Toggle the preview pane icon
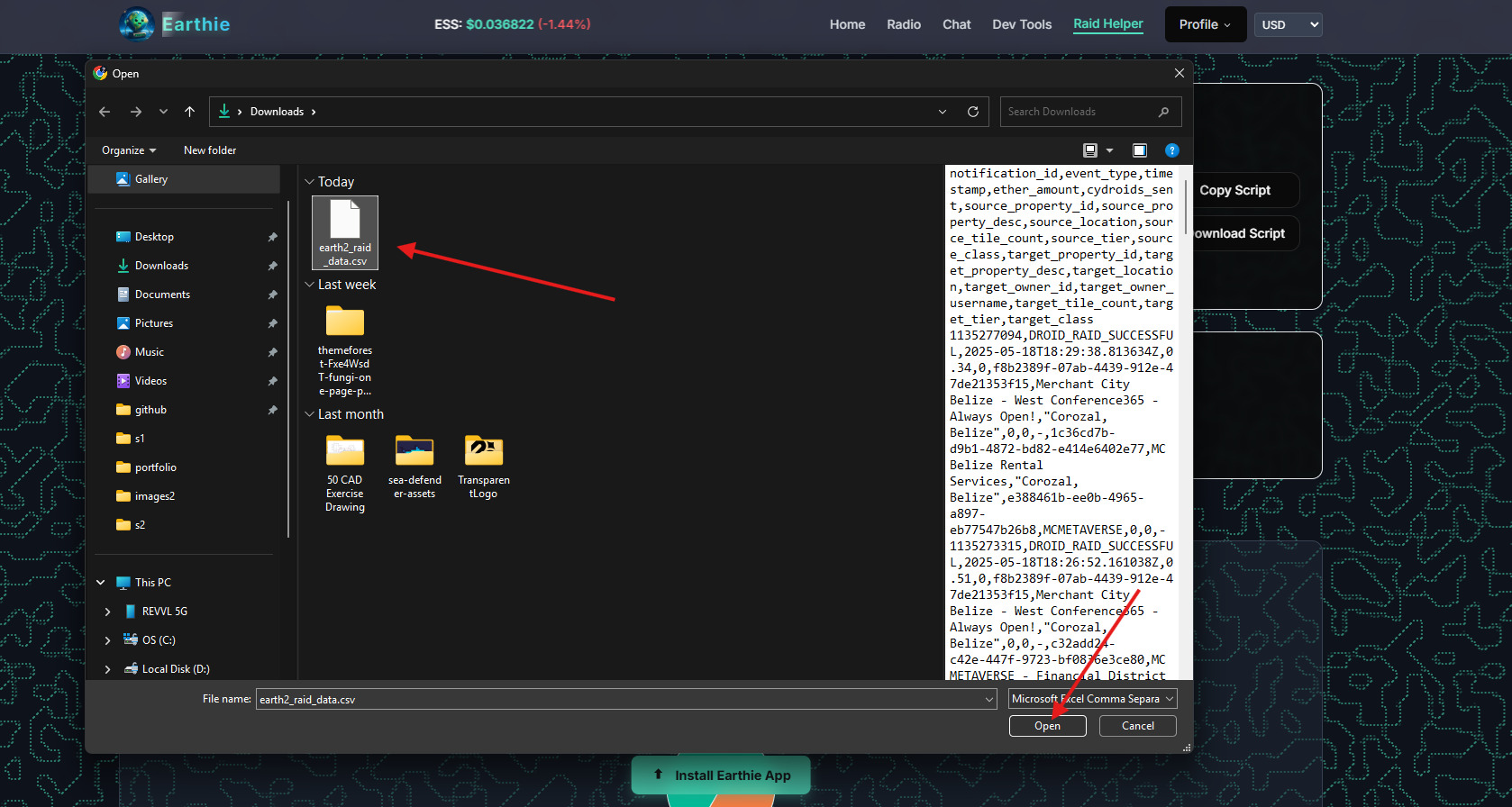Screen dimensions: 1512x807 (x=1139, y=150)
